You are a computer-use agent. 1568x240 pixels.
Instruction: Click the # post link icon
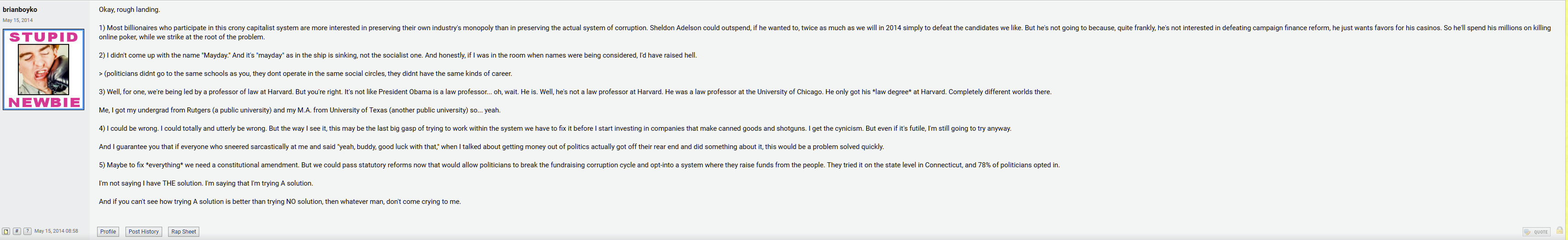17,231
